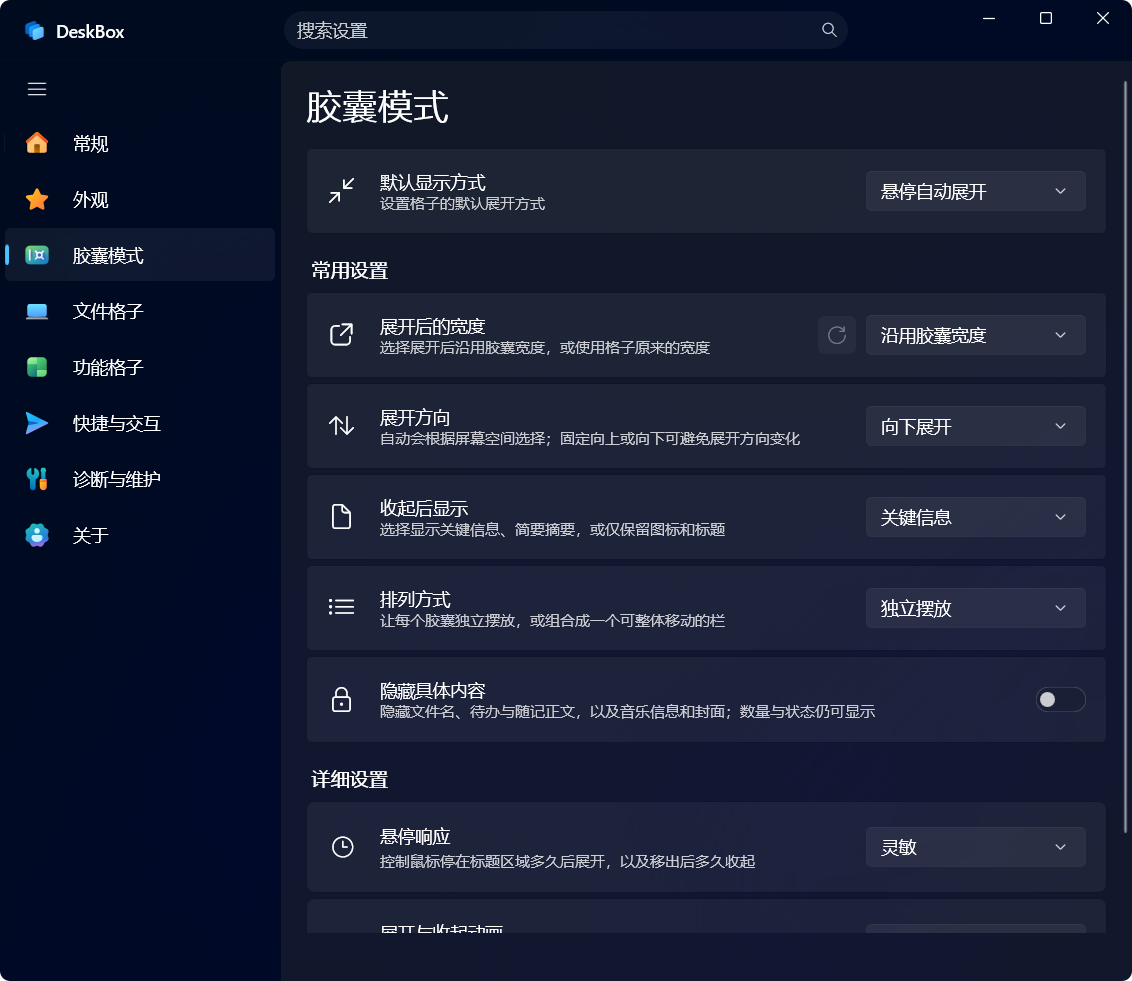The image size is (1132, 981).
Task: Click the open-external icon for 展开后的宽度
Action: coord(341,334)
